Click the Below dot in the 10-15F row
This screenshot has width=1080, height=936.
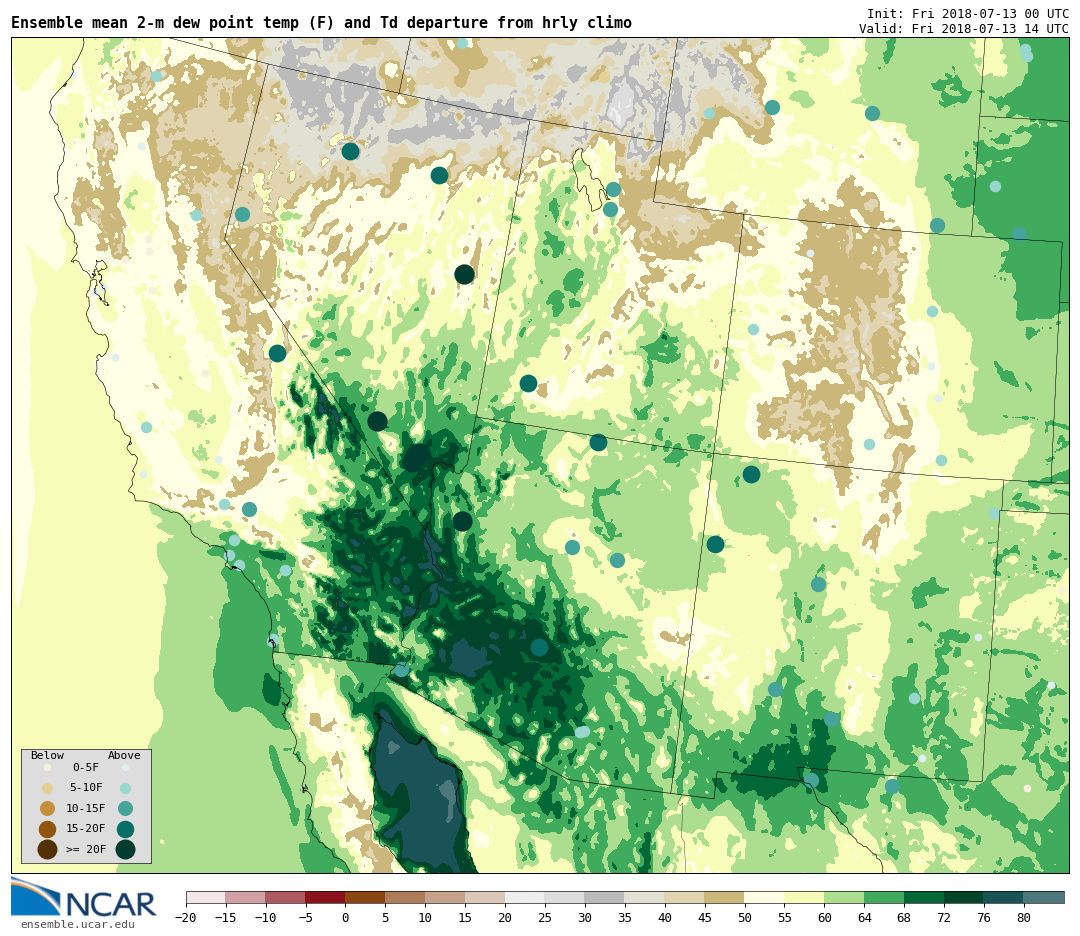tap(48, 809)
